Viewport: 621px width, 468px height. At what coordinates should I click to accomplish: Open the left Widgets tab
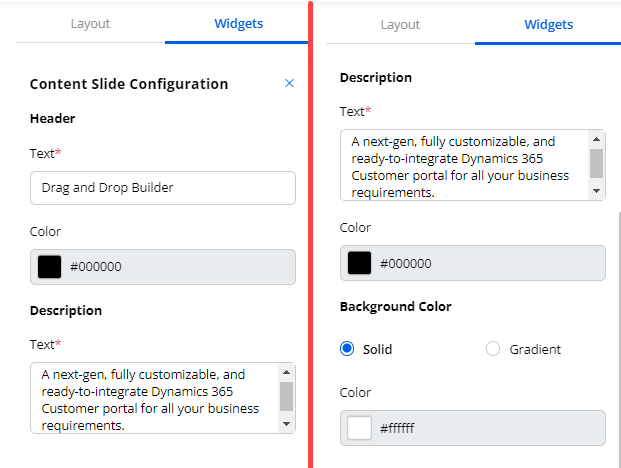pos(239,24)
